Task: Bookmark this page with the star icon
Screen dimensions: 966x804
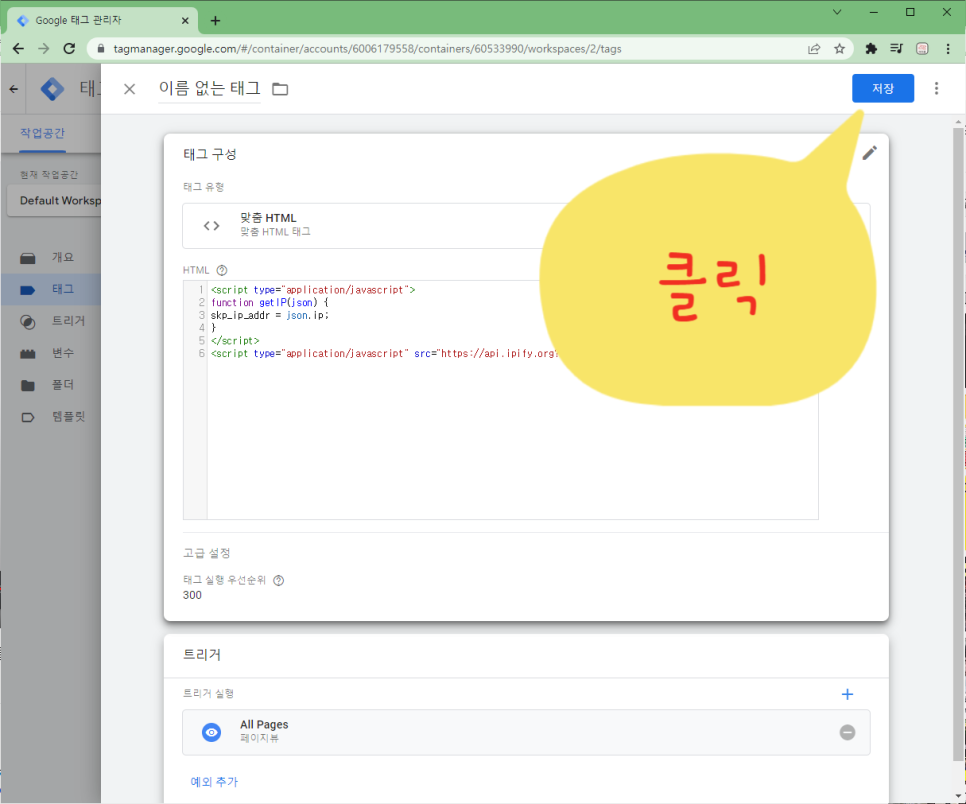Action: [x=839, y=49]
